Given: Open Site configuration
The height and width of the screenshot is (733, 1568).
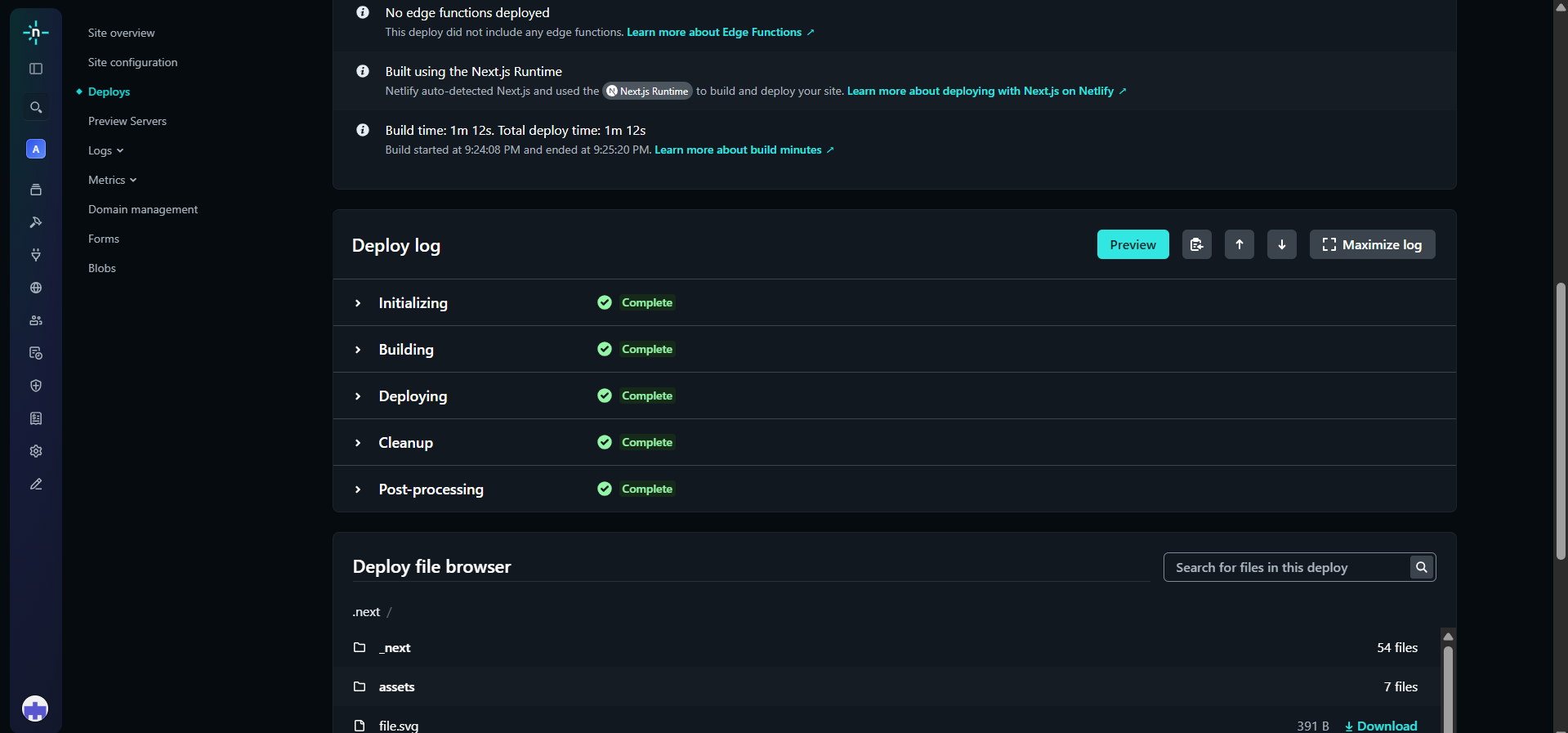Looking at the screenshot, I should pyautogui.click(x=132, y=62).
